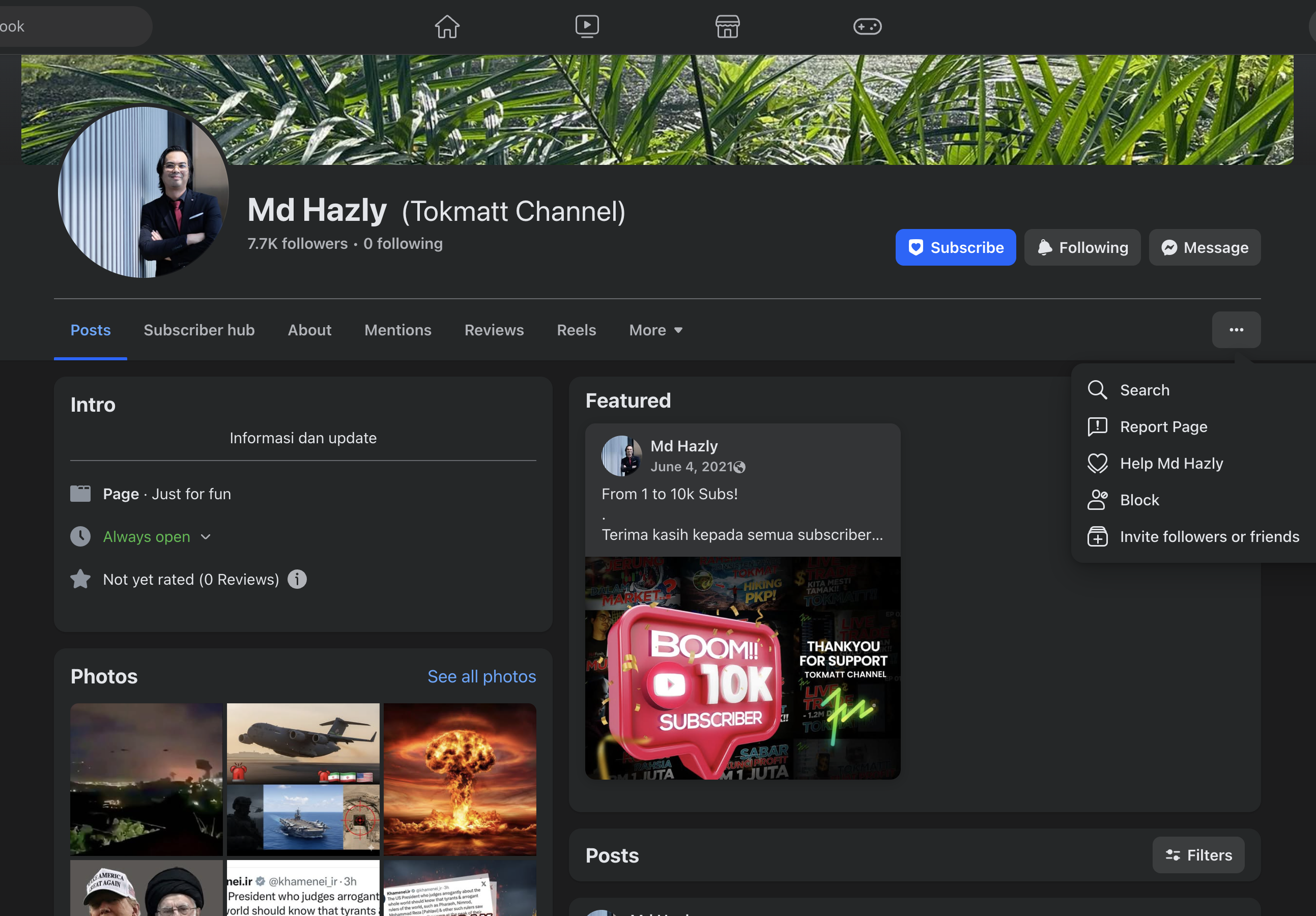
Task: Open the About tab
Action: pos(309,330)
